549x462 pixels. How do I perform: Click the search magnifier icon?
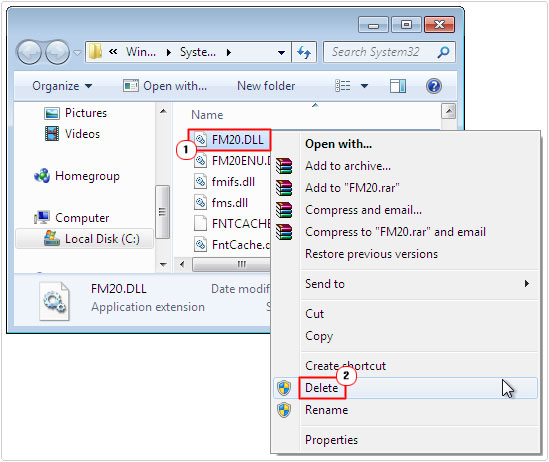443,52
